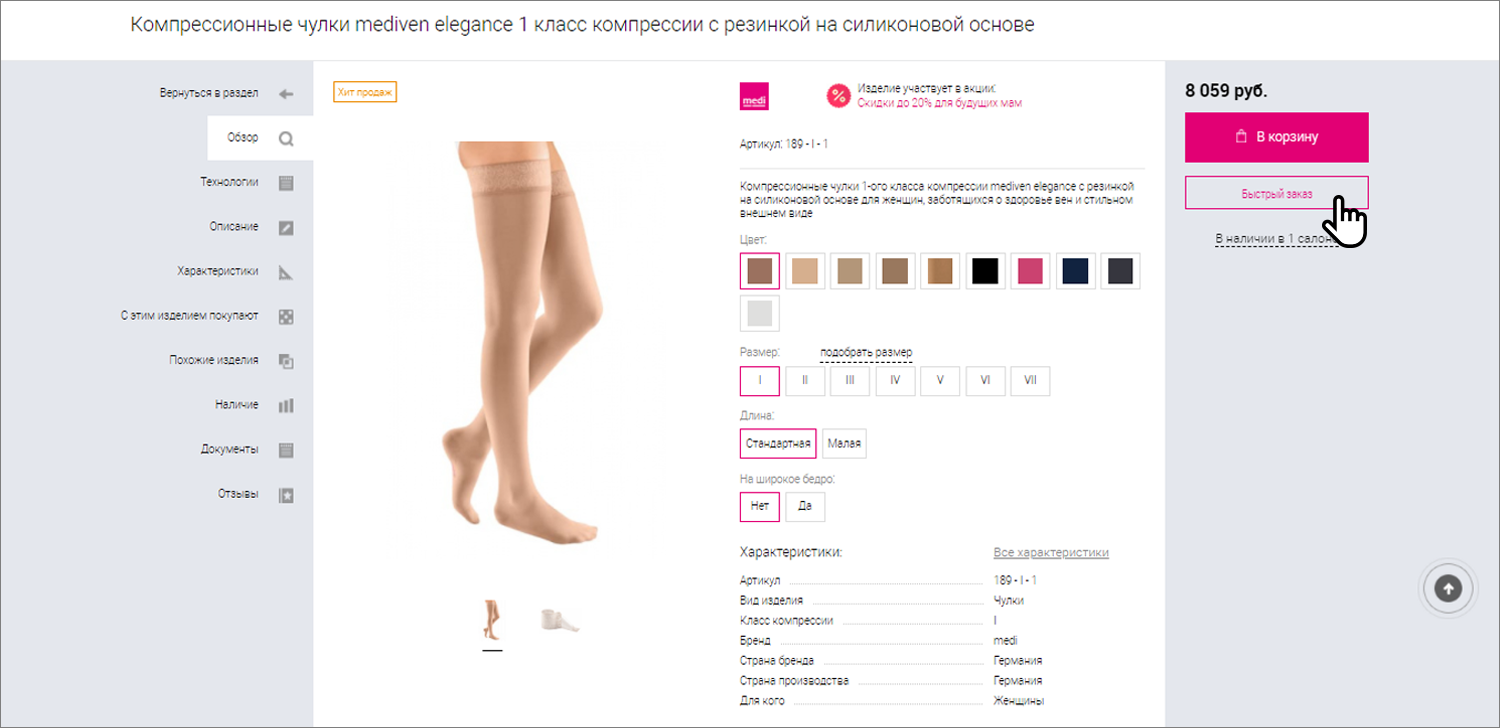Screen dimensions: 1500x728
Task: Open Все характеристики link
Action: [1051, 552]
